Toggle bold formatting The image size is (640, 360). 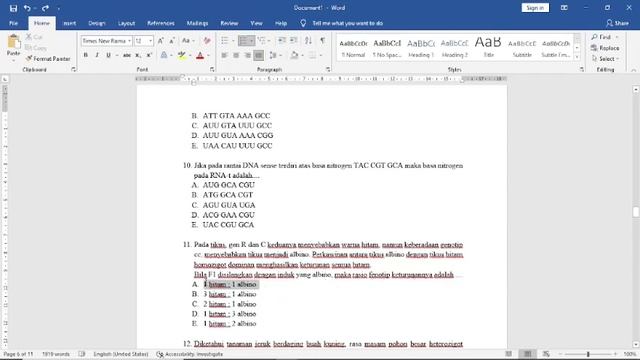point(86,55)
